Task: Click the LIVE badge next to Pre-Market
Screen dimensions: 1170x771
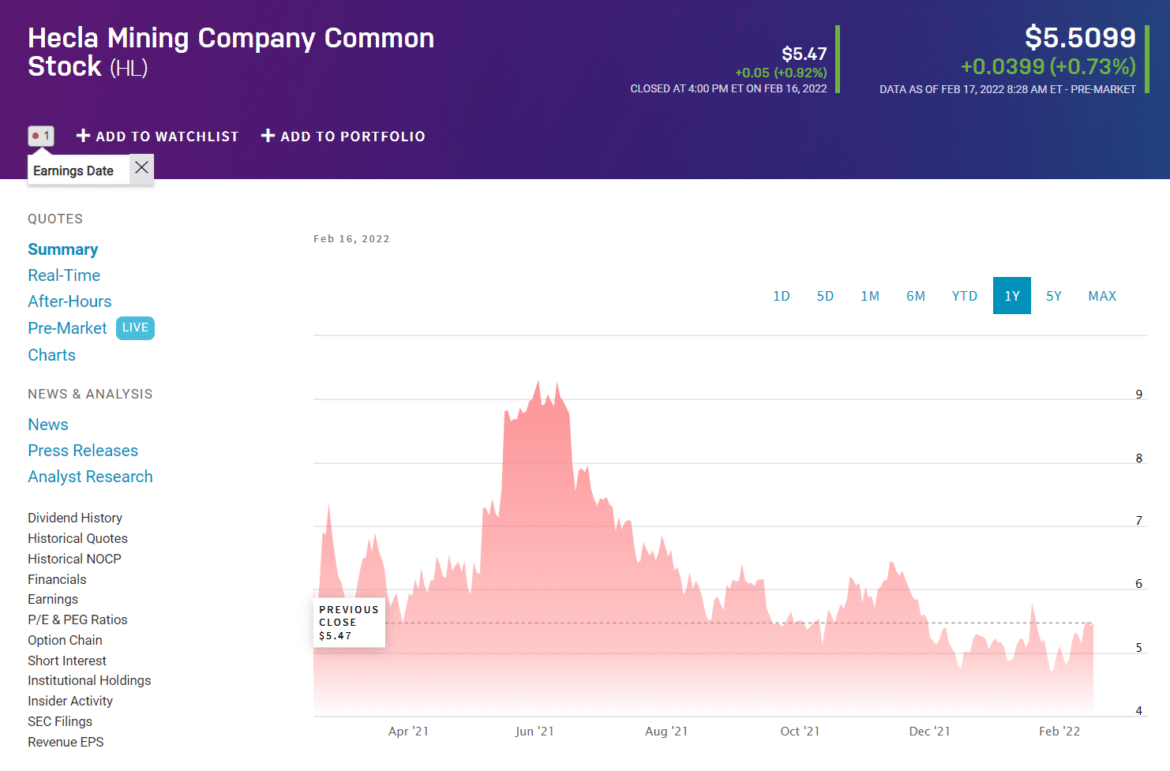Action: pyautogui.click(x=135, y=328)
